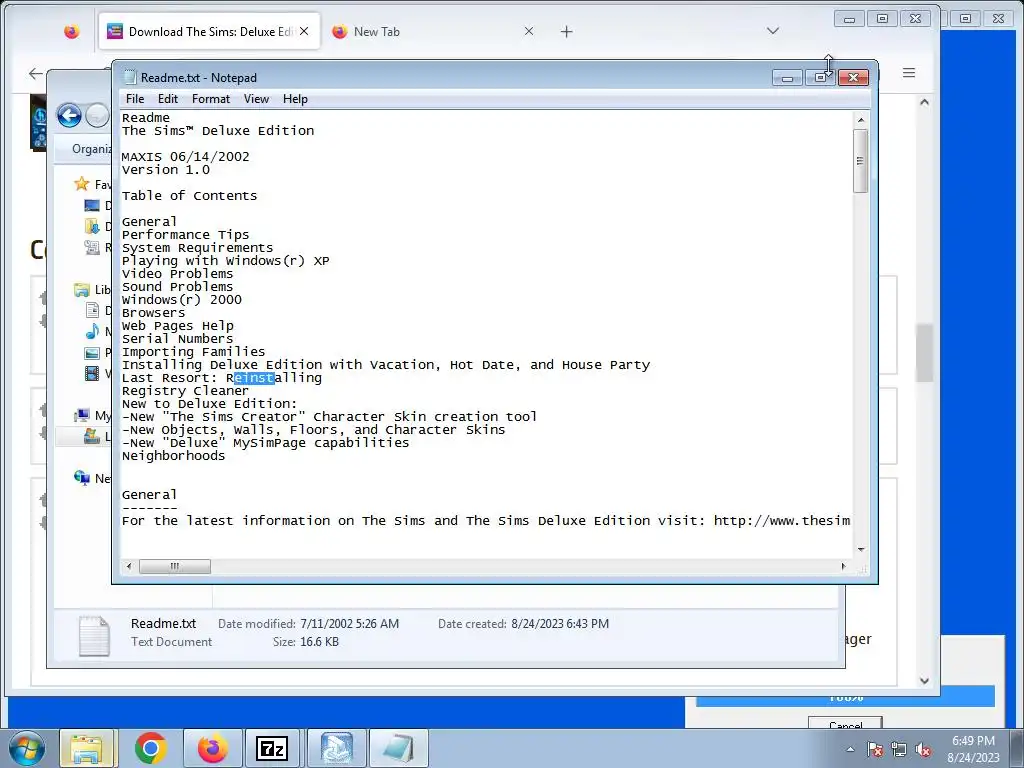Screen dimensions: 1024x768
Task: Click 'Table of Contents' heading in Notepad
Action: [189, 195]
